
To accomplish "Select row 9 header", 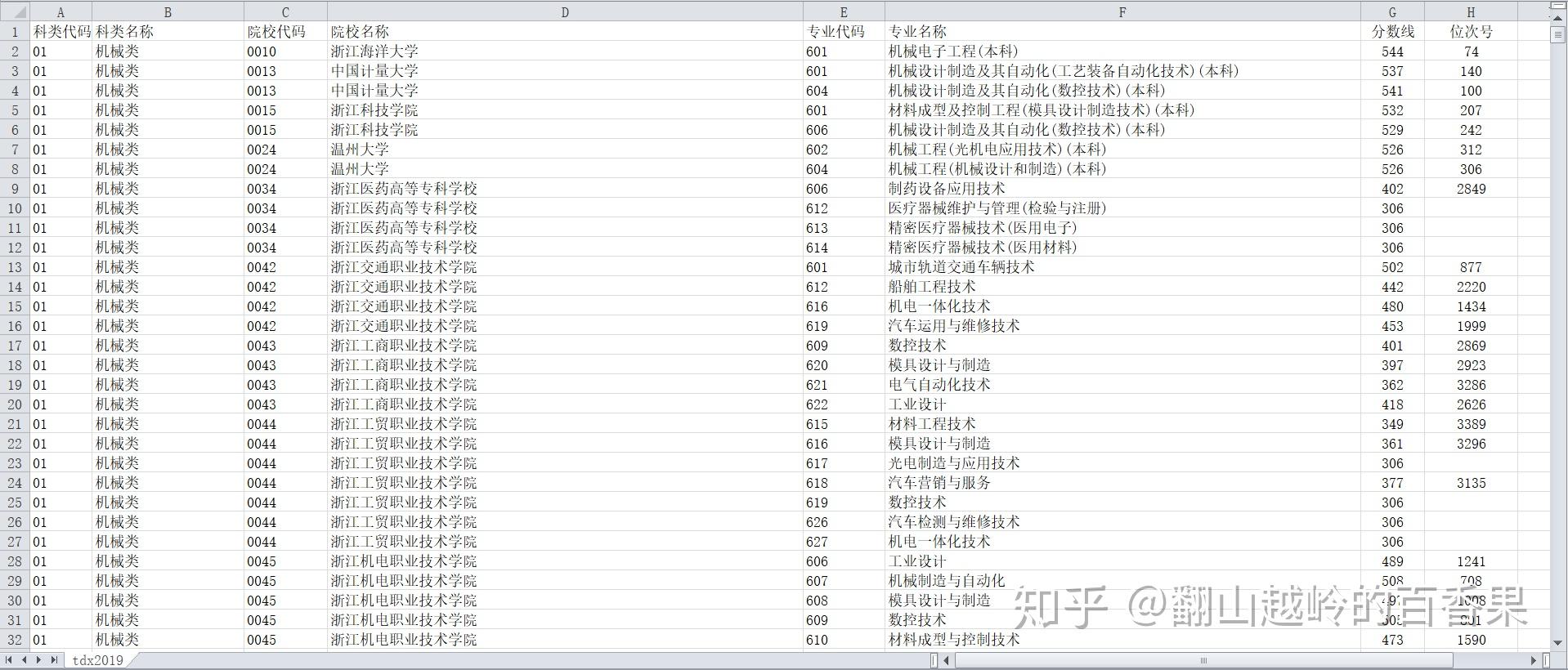I will pos(15,188).
